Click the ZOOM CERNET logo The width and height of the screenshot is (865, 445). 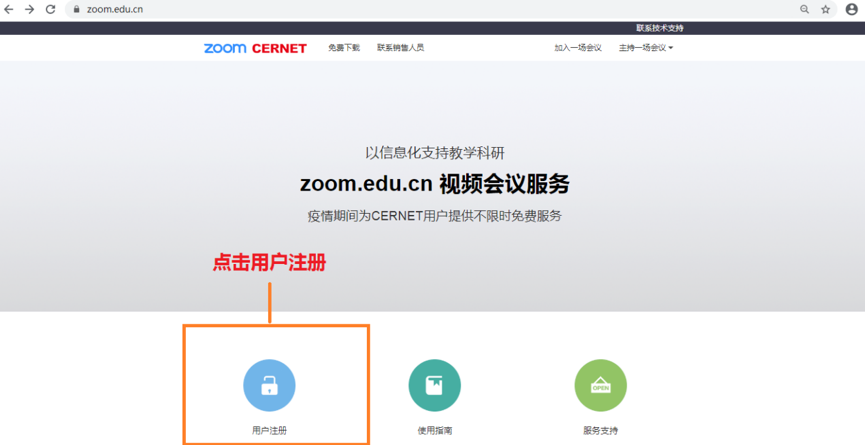tap(255, 48)
